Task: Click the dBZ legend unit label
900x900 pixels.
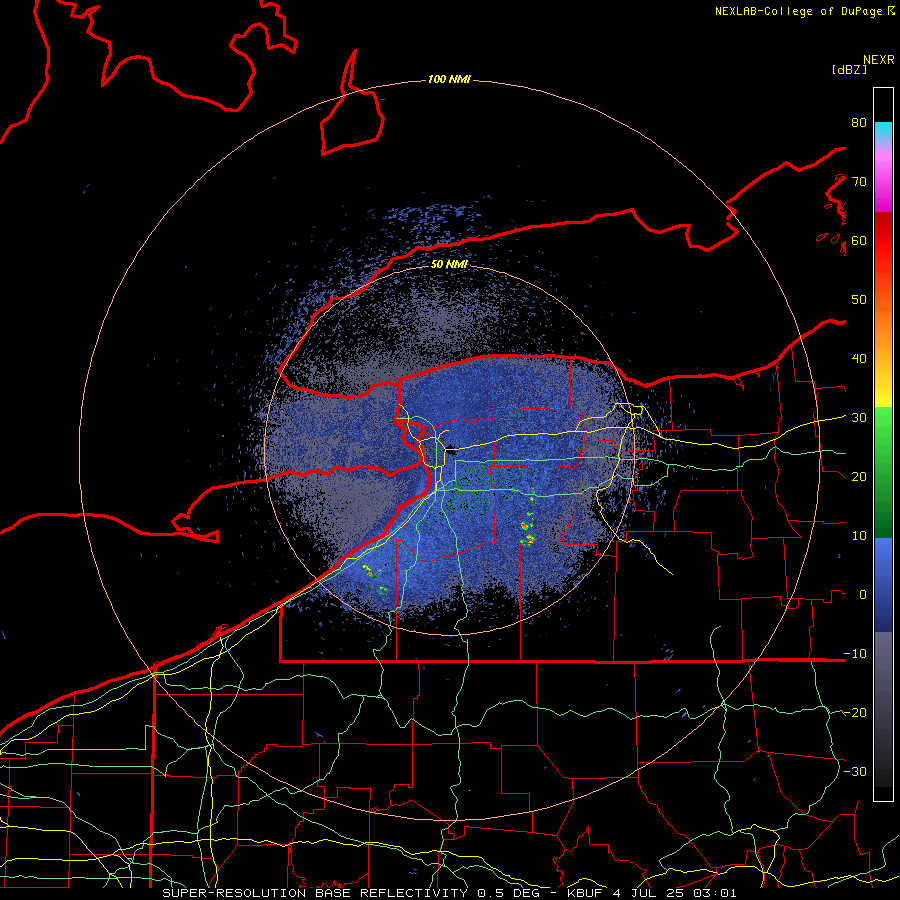Action: click(849, 69)
